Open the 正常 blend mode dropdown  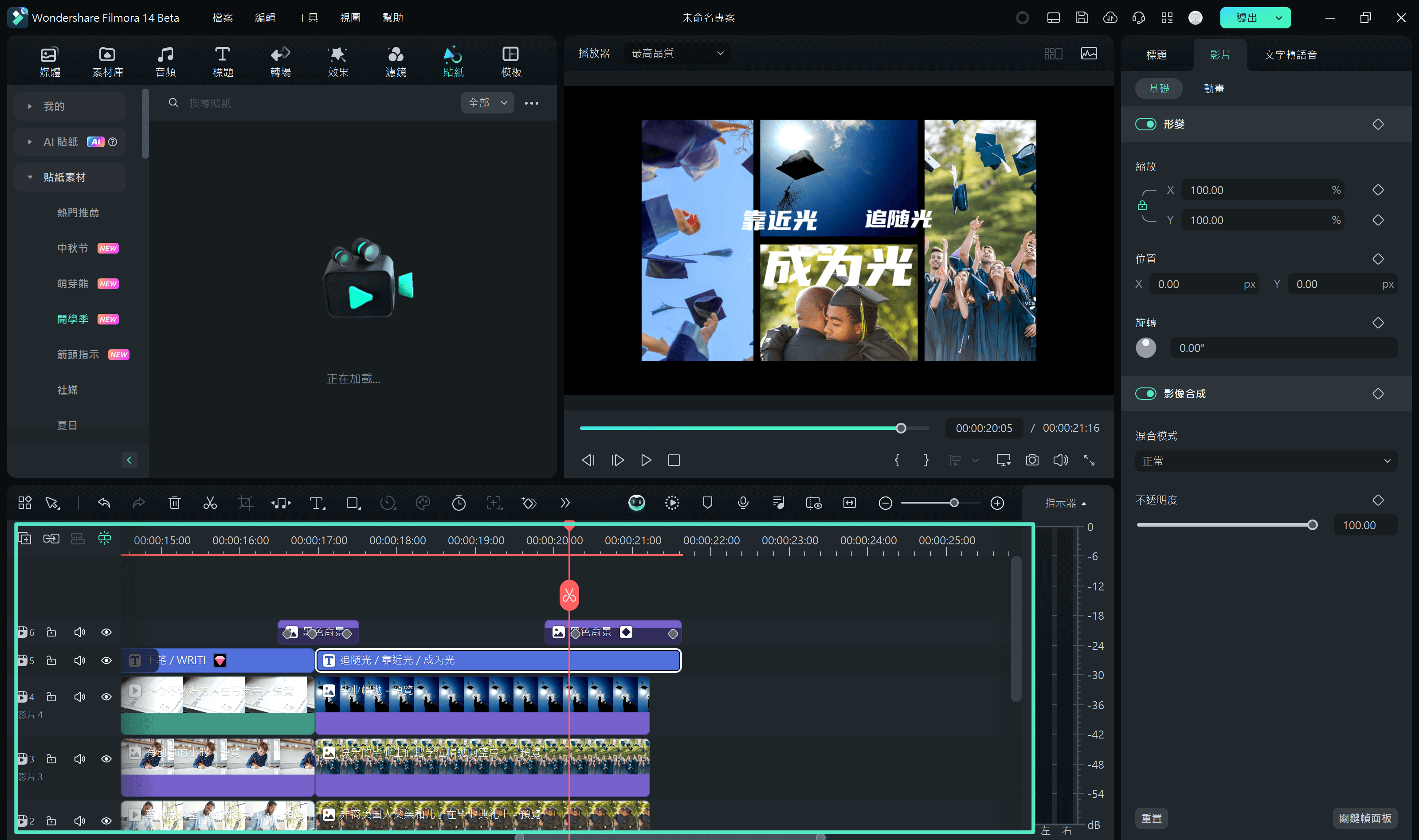pyautogui.click(x=1266, y=461)
